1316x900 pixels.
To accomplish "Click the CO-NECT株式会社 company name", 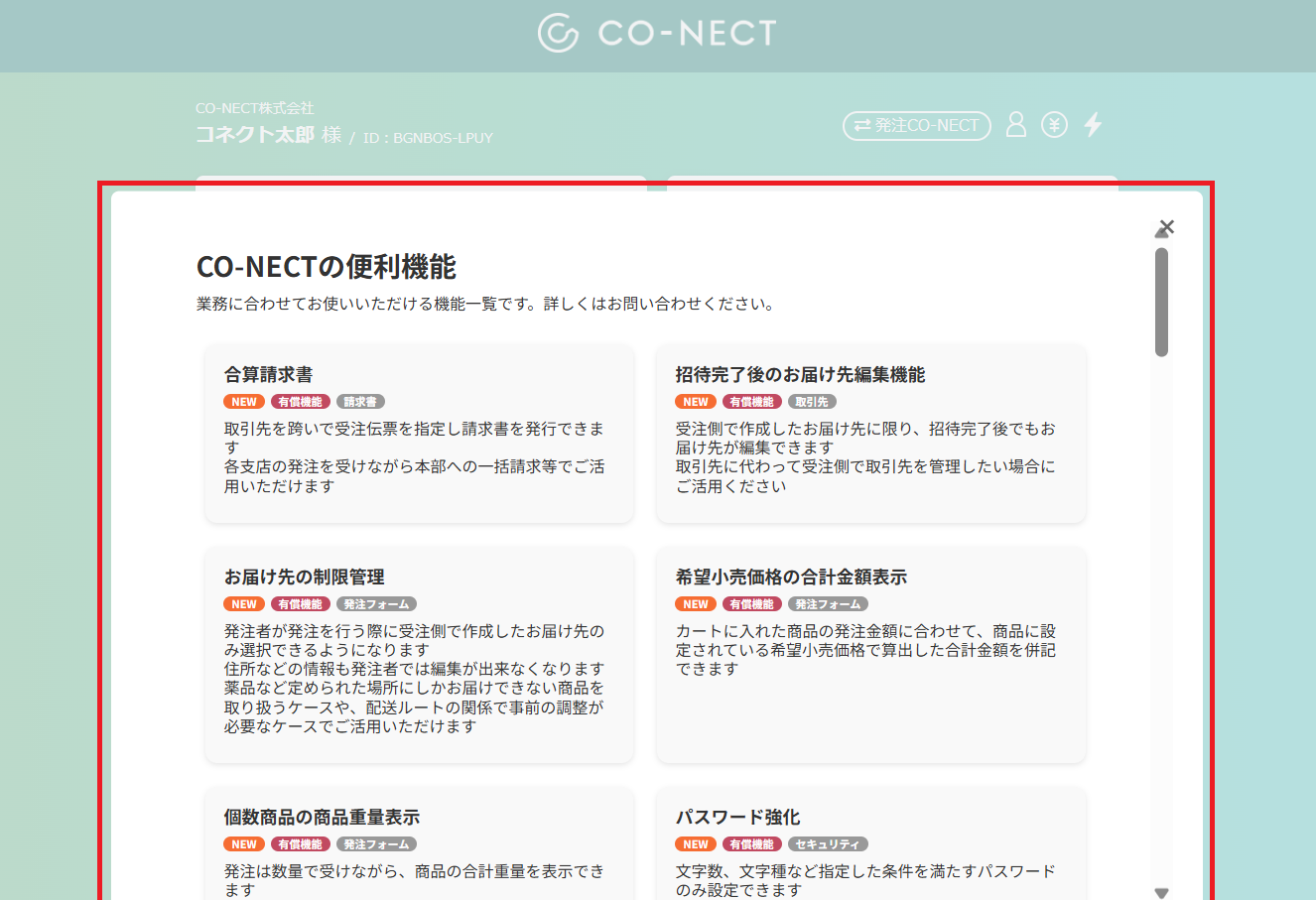I will 255,108.
